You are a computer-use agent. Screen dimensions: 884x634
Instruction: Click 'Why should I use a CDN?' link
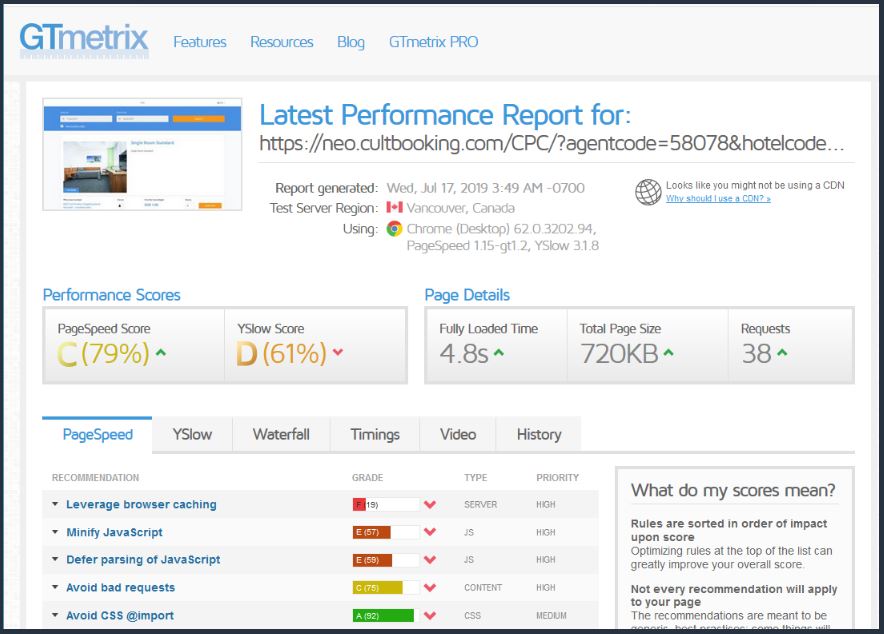click(x=718, y=198)
